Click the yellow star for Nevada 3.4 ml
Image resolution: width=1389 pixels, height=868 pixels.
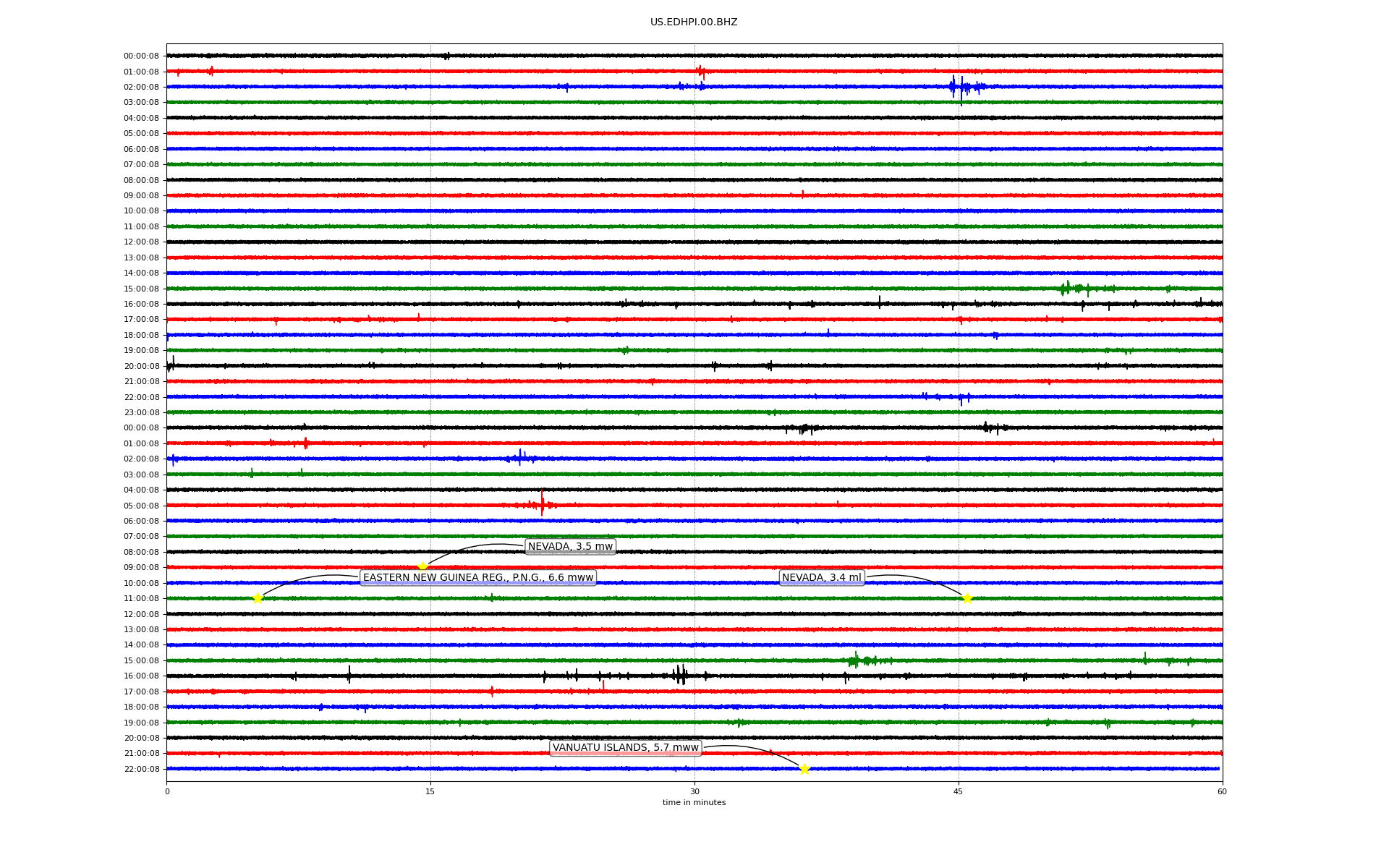(x=967, y=598)
